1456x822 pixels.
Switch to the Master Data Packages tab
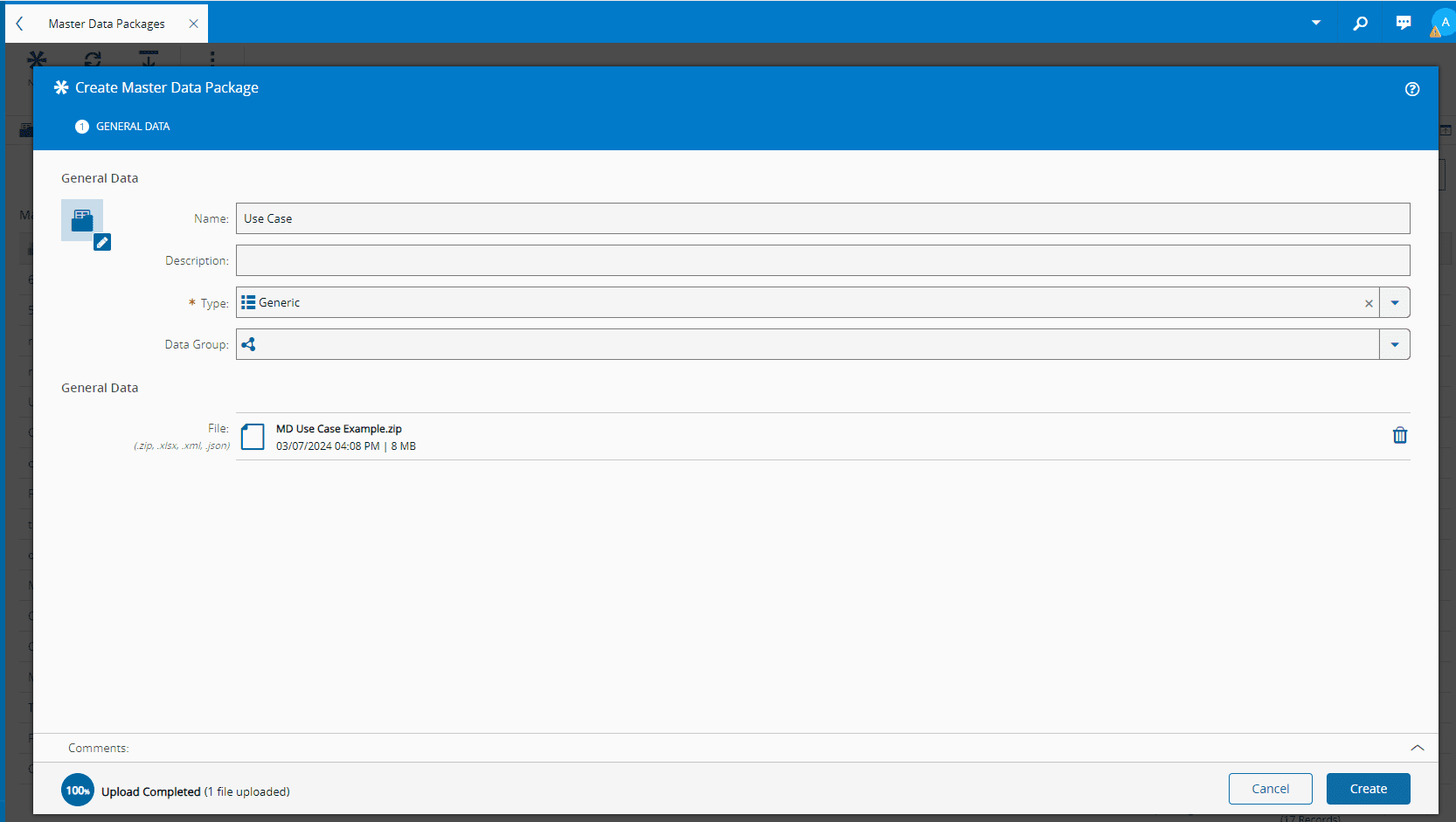(107, 24)
